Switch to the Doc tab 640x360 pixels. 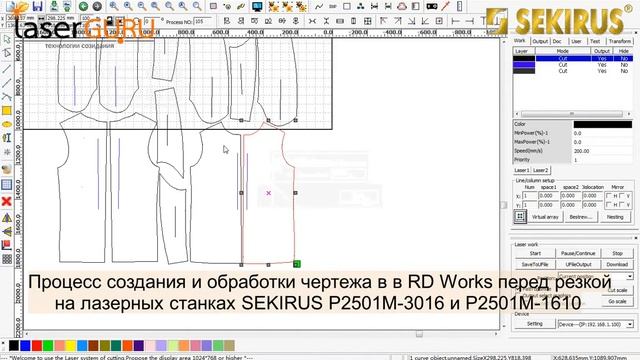pyautogui.click(x=557, y=41)
